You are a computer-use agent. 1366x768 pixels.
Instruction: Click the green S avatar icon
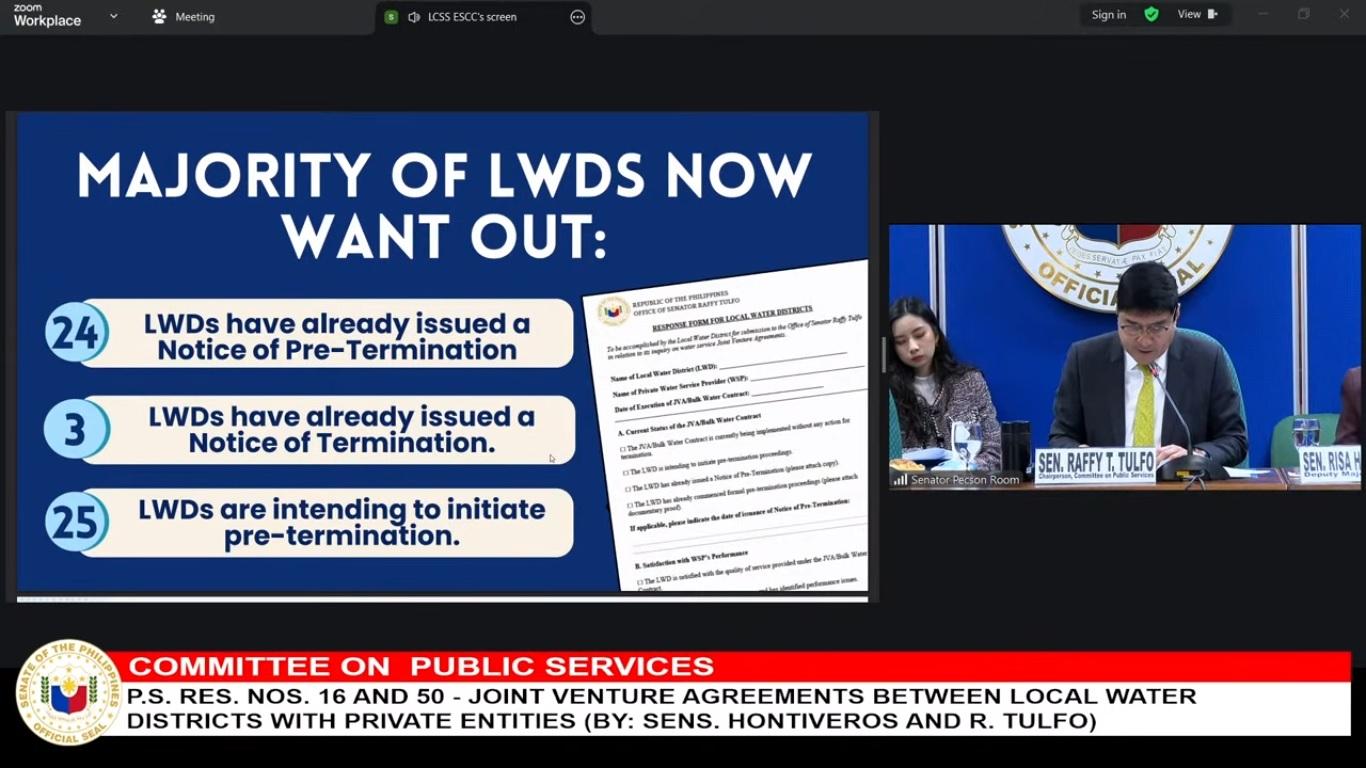pos(391,17)
